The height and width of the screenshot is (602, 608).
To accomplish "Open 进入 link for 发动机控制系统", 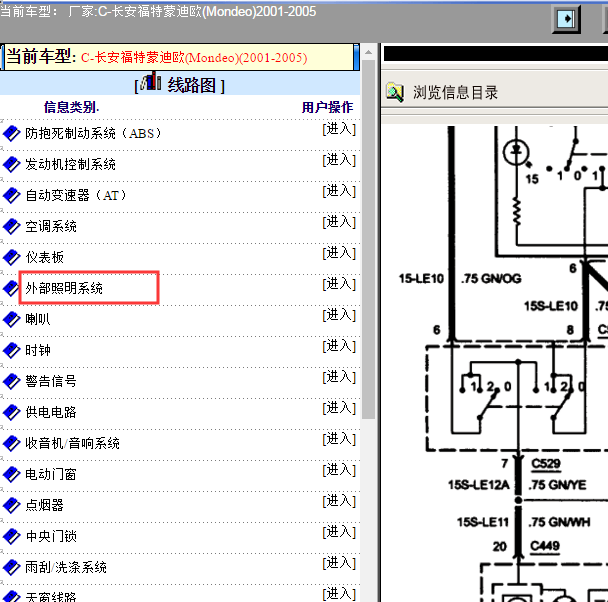I will click(339, 160).
